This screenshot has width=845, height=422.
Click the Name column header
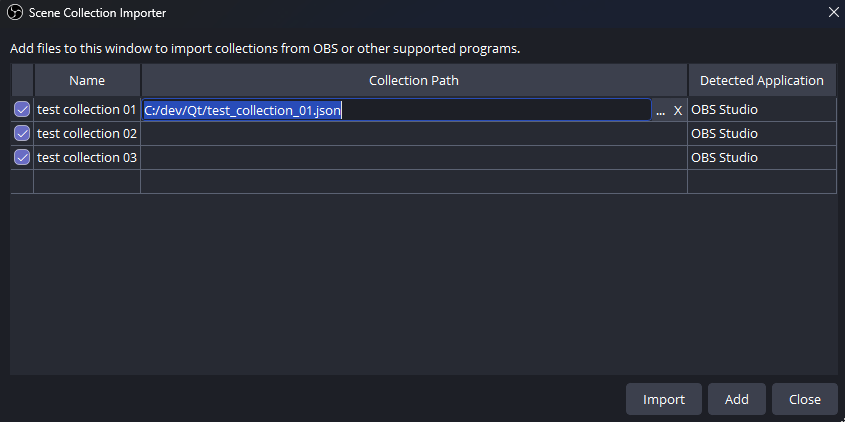[x=87, y=81]
